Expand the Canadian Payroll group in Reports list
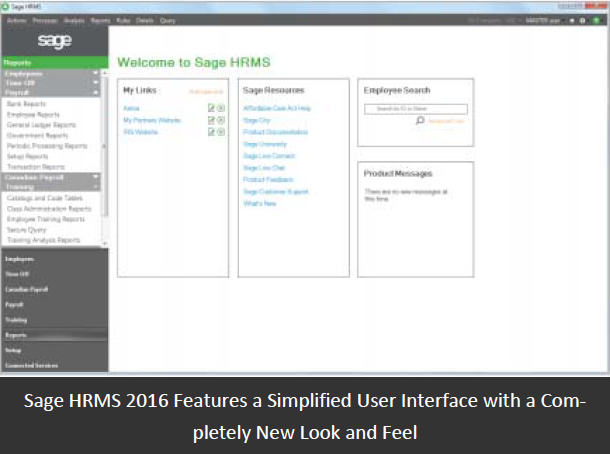The image size is (610, 454). click(51, 177)
